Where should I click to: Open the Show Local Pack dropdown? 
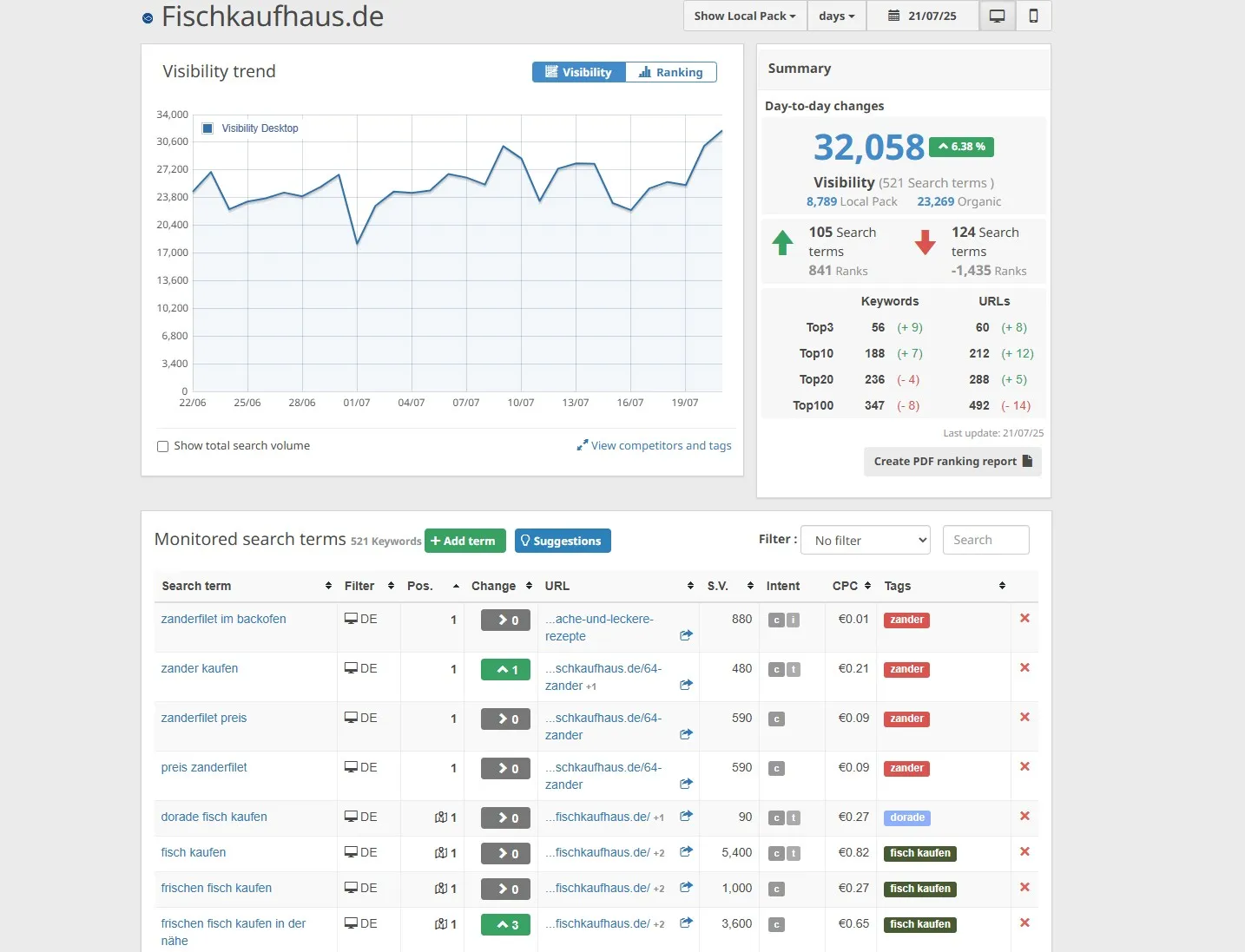[745, 16]
